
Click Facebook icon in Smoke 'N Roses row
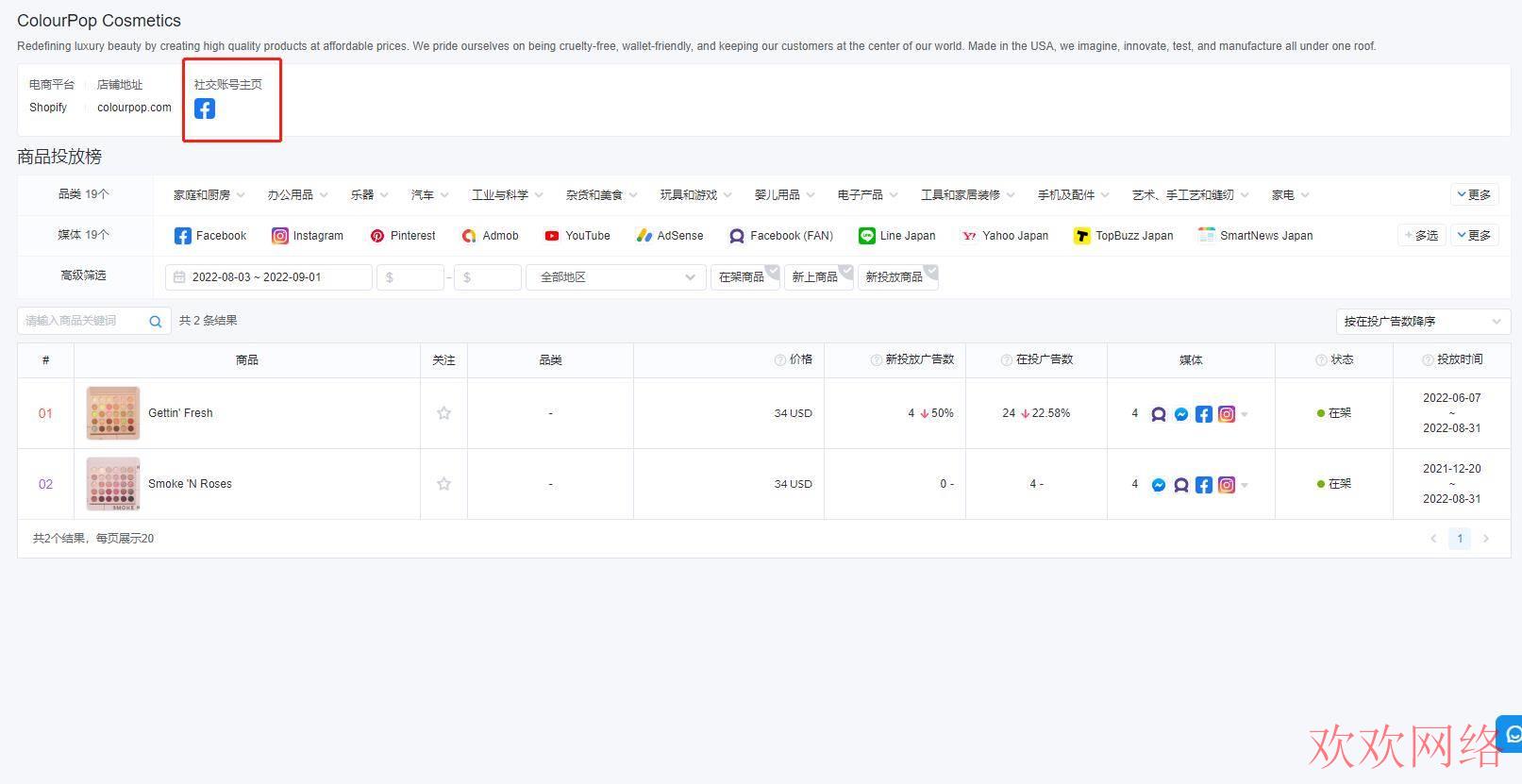pyautogui.click(x=1204, y=485)
